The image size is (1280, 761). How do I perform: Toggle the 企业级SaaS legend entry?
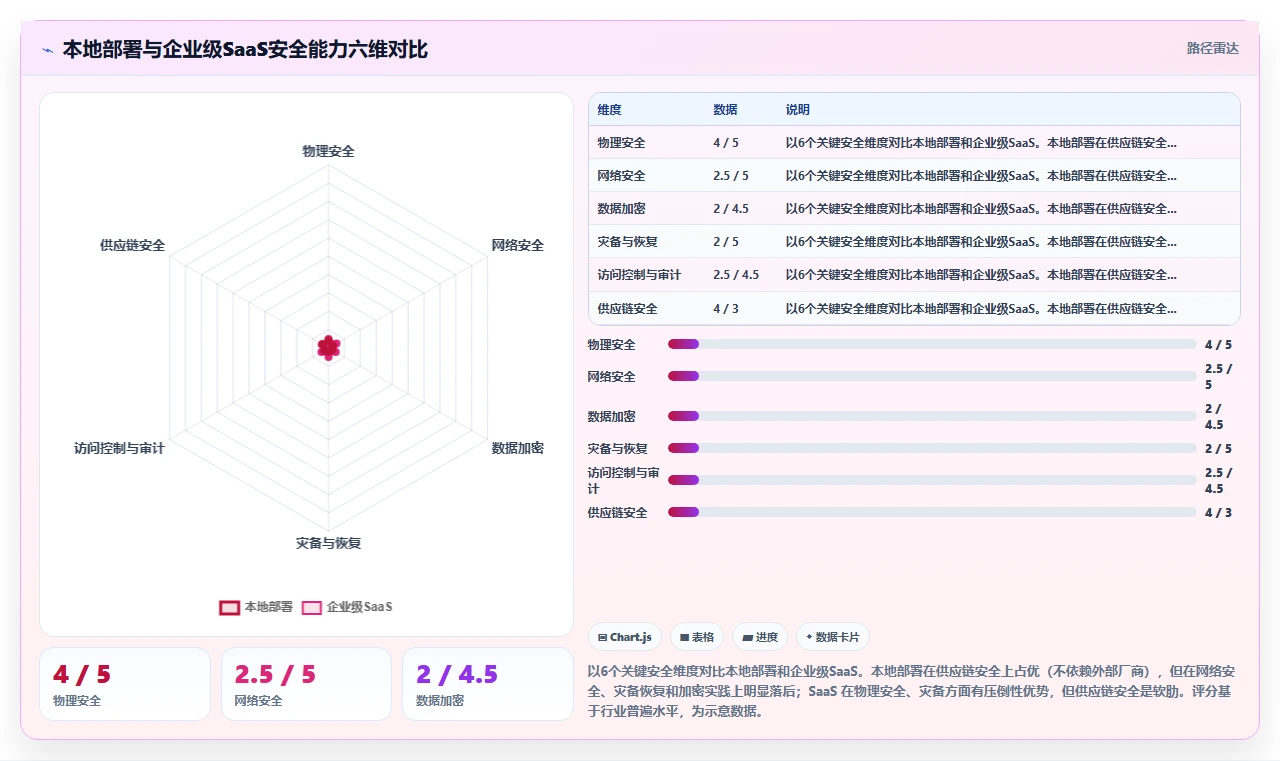click(347, 607)
